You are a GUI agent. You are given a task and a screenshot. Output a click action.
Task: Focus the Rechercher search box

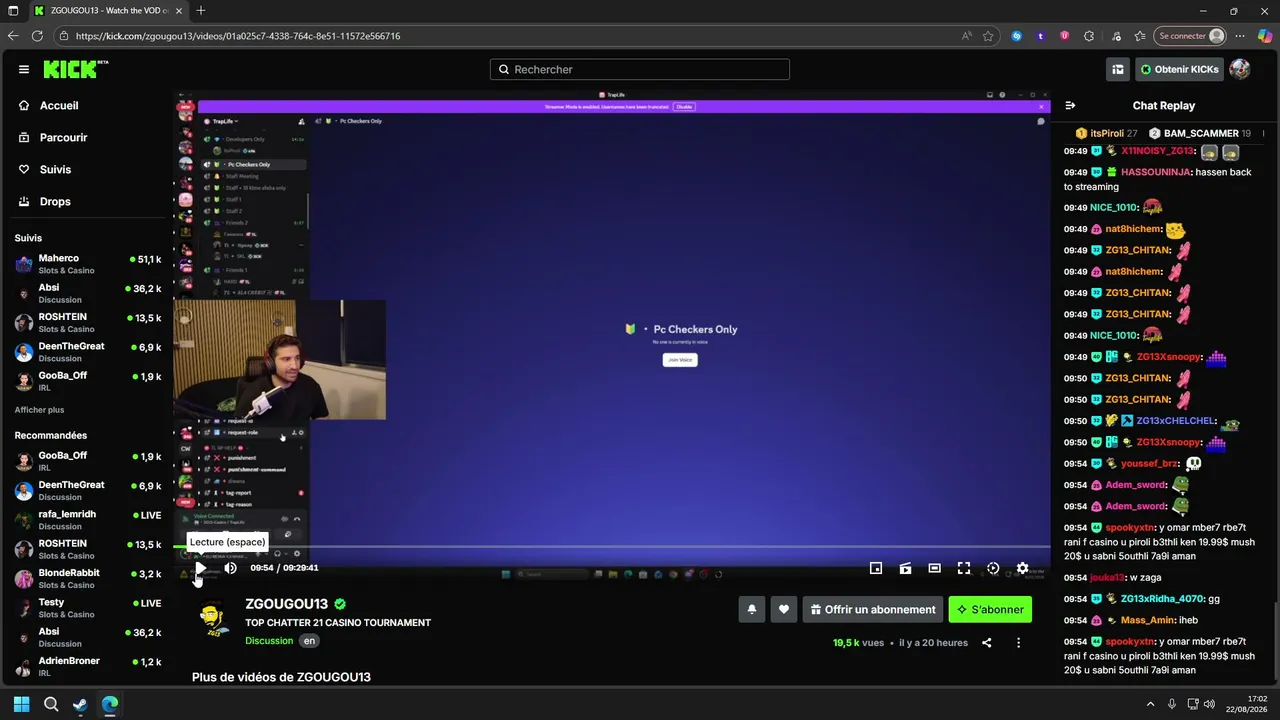click(640, 69)
